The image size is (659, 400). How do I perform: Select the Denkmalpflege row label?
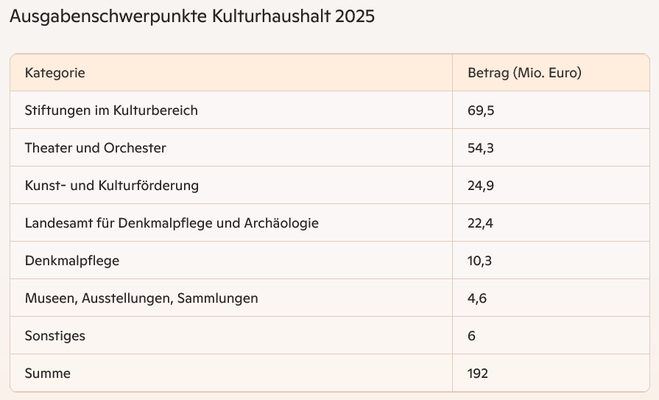click(72, 261)
